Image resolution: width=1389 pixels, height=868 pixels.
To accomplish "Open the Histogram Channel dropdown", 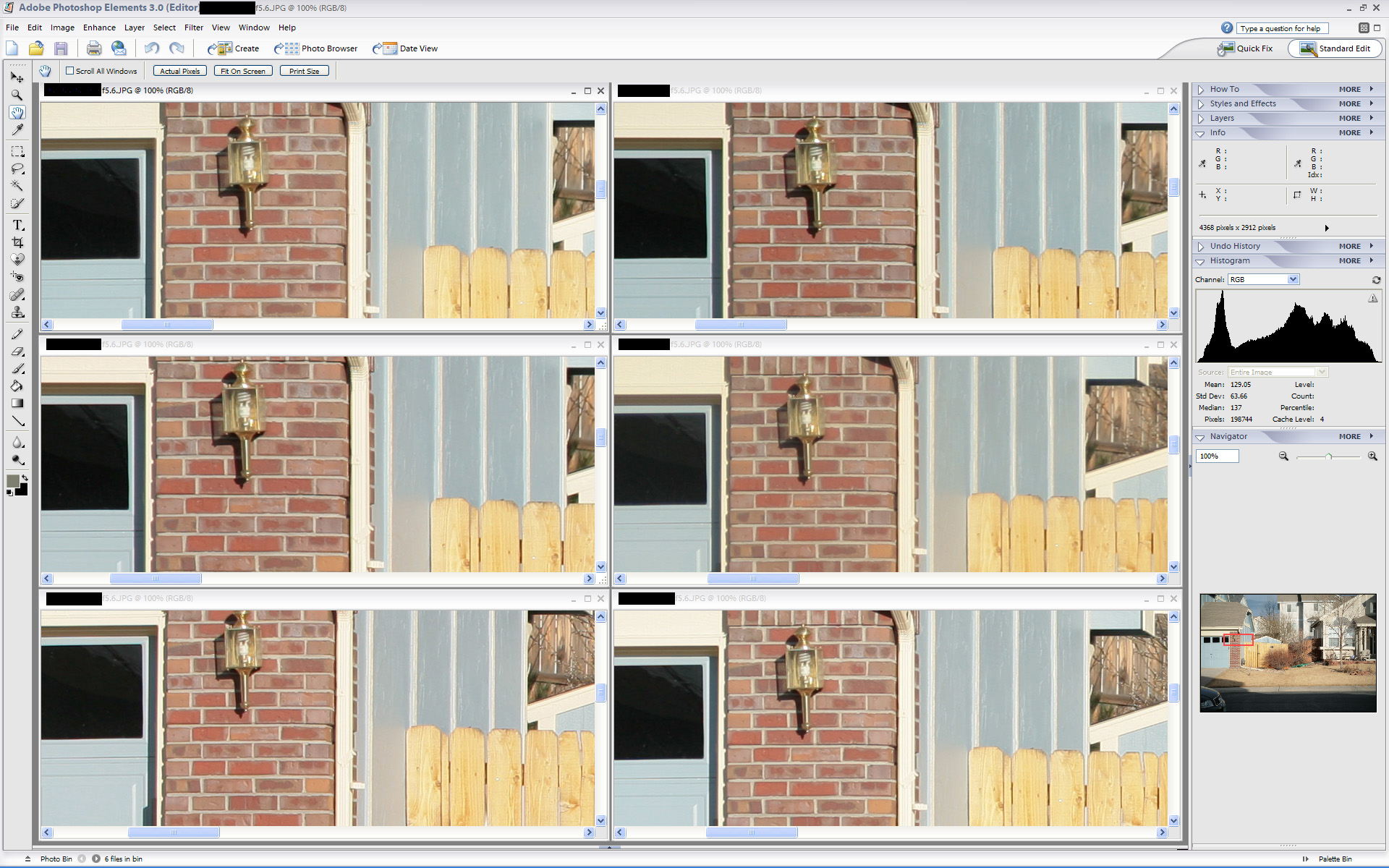I will 1263,279.
